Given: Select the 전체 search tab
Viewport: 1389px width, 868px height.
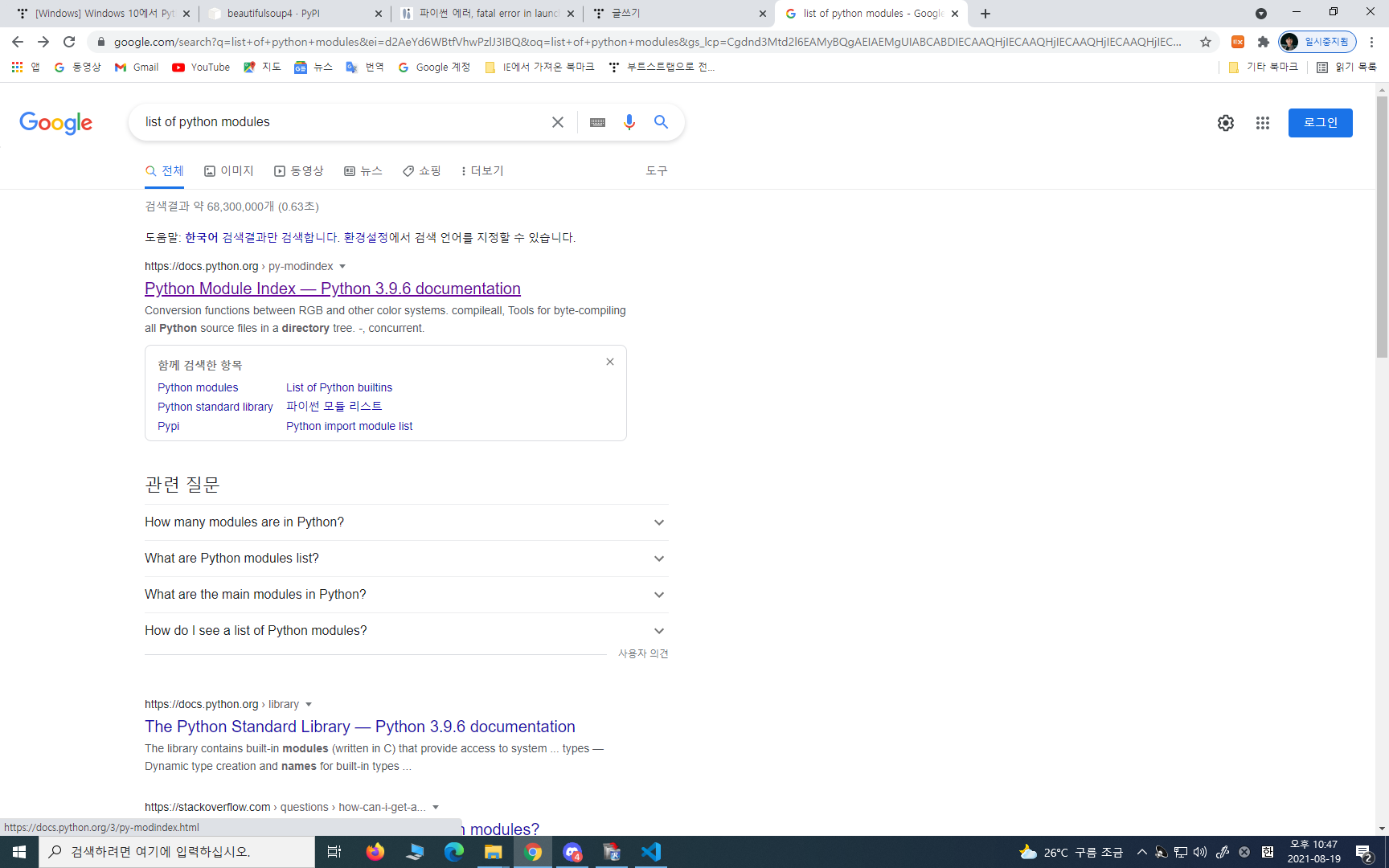Looking at the screenshot, I should click(x=165, y=171).
